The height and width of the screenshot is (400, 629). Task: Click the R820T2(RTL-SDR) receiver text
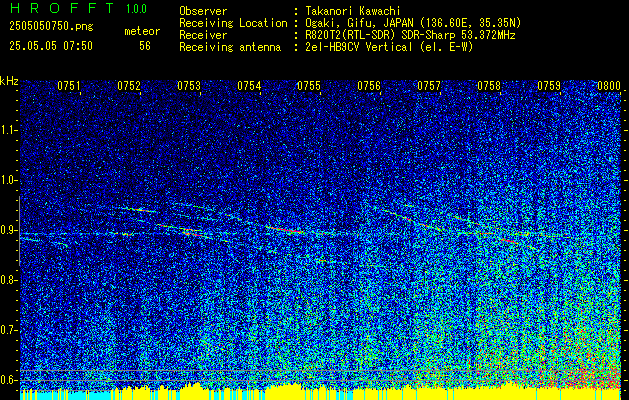click(x=408, y=35)
